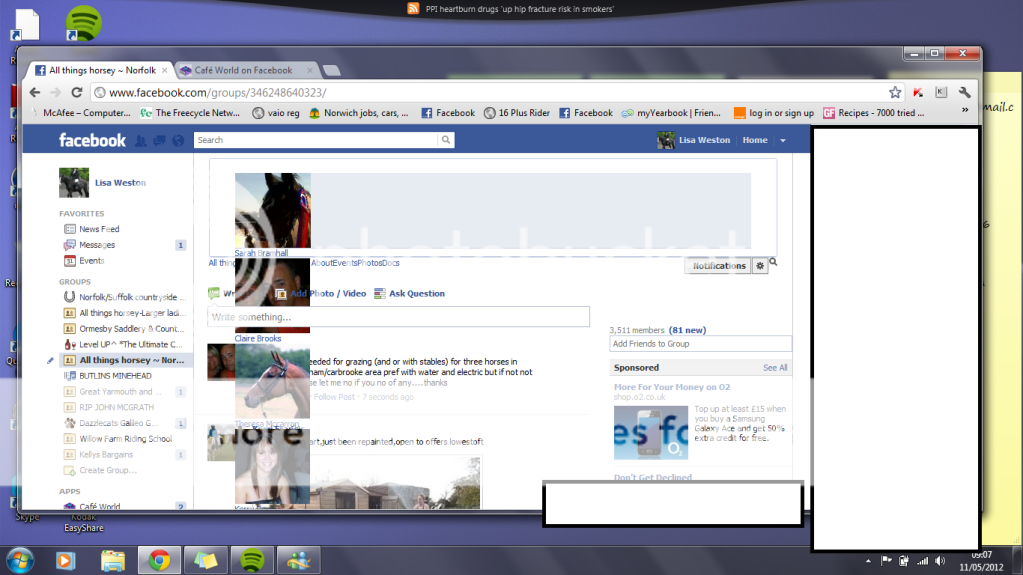Close the All things horsey tab
Viewport: 1023px width, 575px height.
[164, 70]
